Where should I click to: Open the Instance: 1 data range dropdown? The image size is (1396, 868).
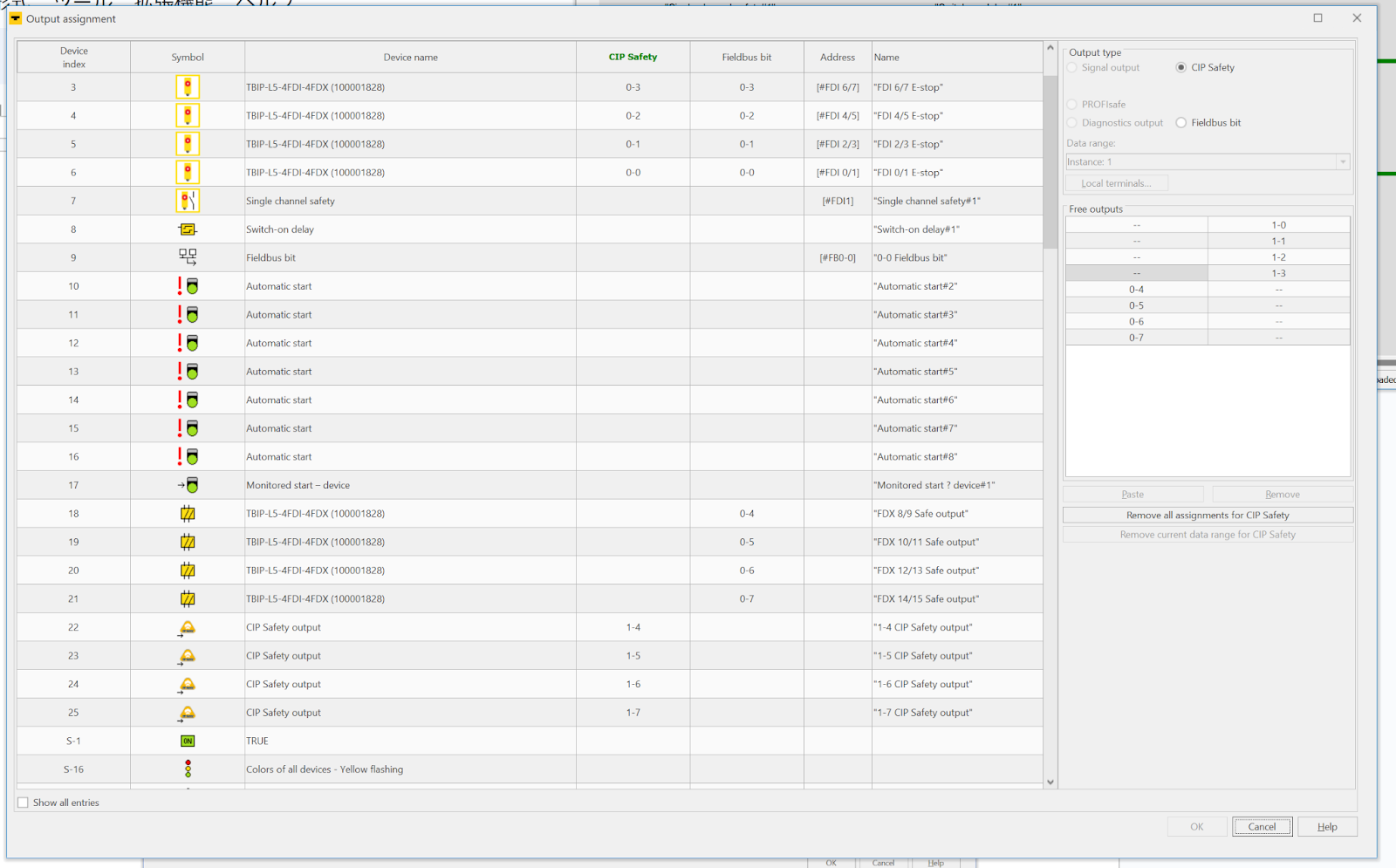coord(1208,161)
